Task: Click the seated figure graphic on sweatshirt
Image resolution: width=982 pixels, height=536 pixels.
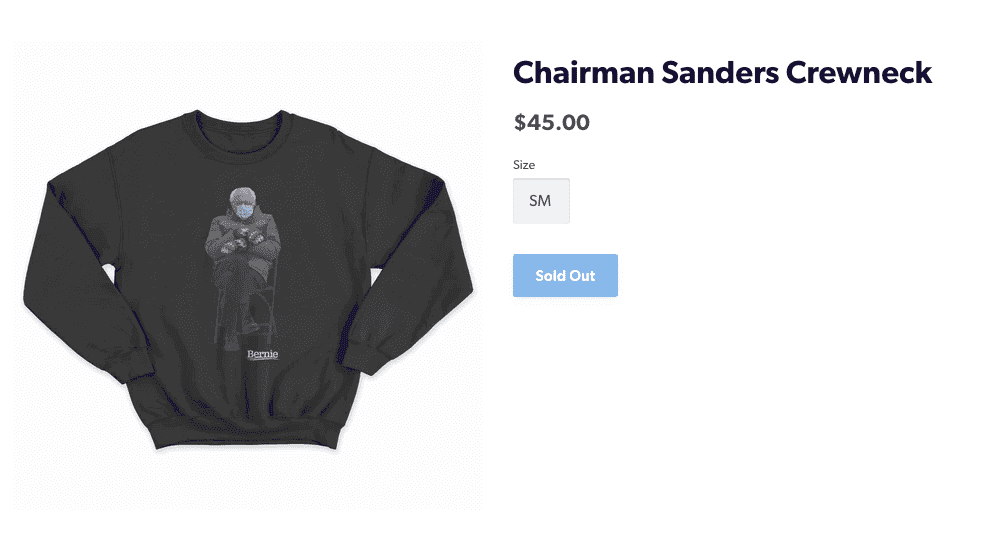Action: 244,268
